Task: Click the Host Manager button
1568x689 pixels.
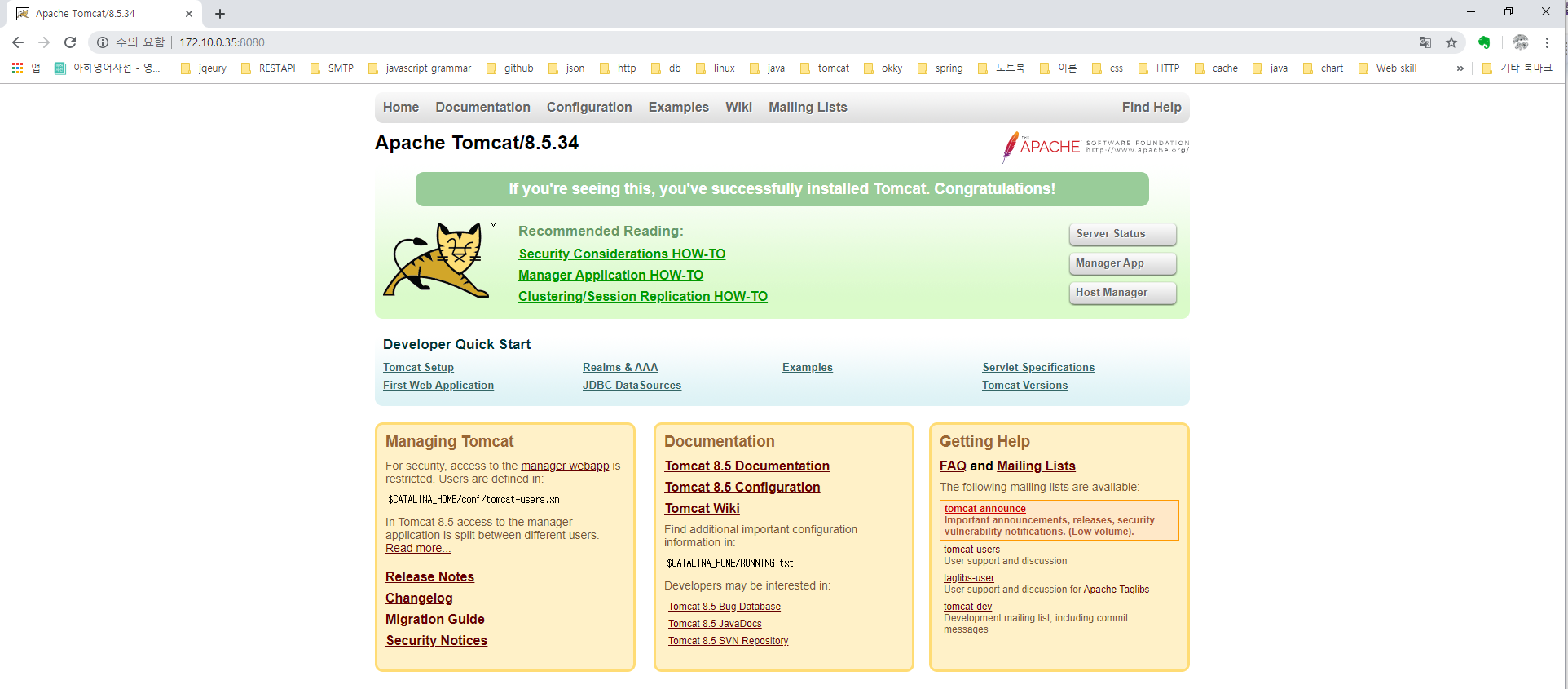Action: (x=1122, y=293)
